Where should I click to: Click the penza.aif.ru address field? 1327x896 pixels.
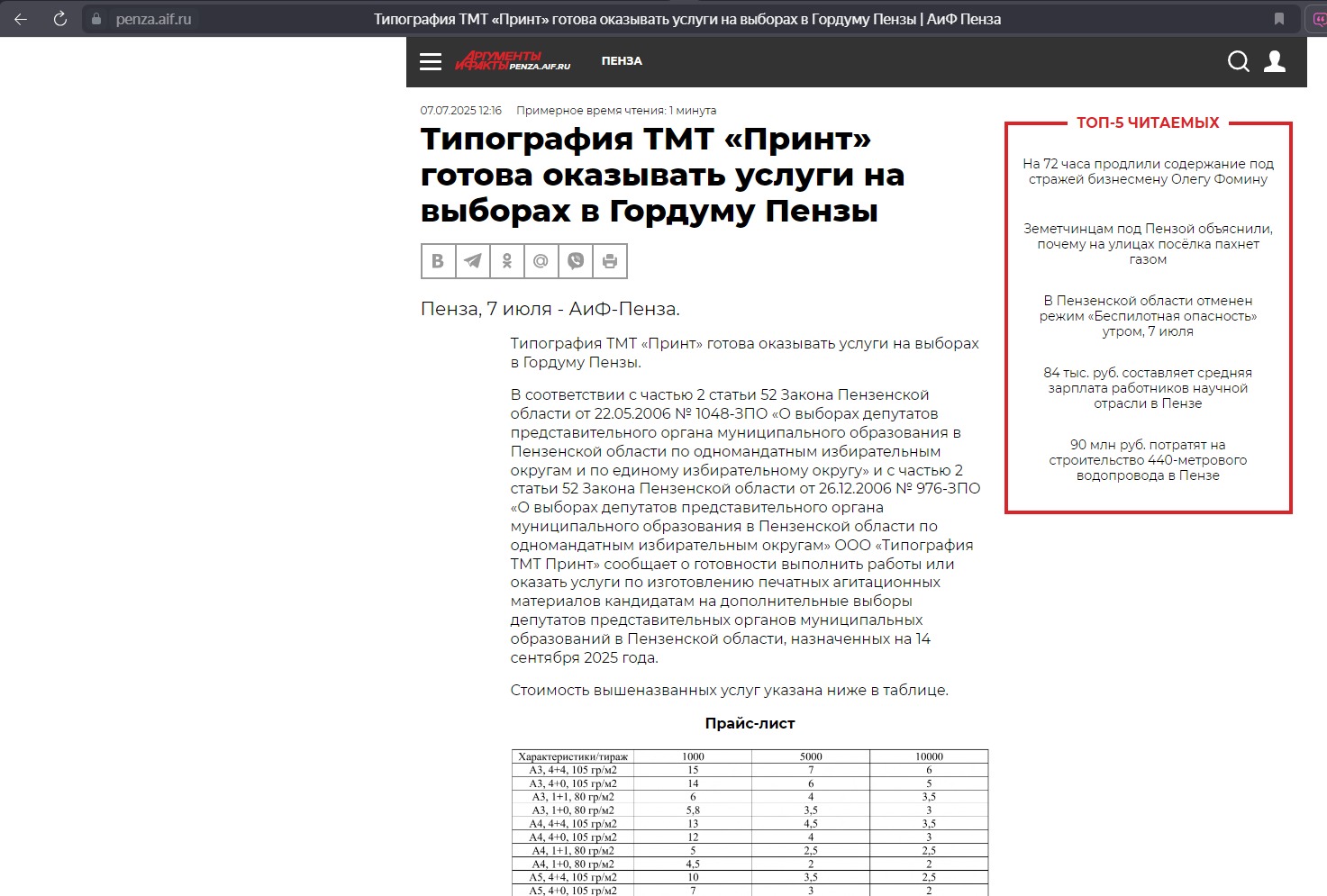[154, 19]
